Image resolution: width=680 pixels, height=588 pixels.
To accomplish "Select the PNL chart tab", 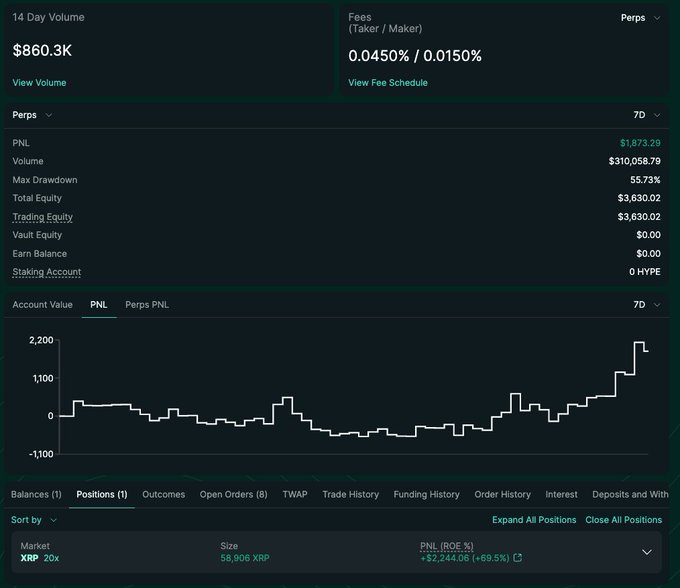I will click(99, 305).
